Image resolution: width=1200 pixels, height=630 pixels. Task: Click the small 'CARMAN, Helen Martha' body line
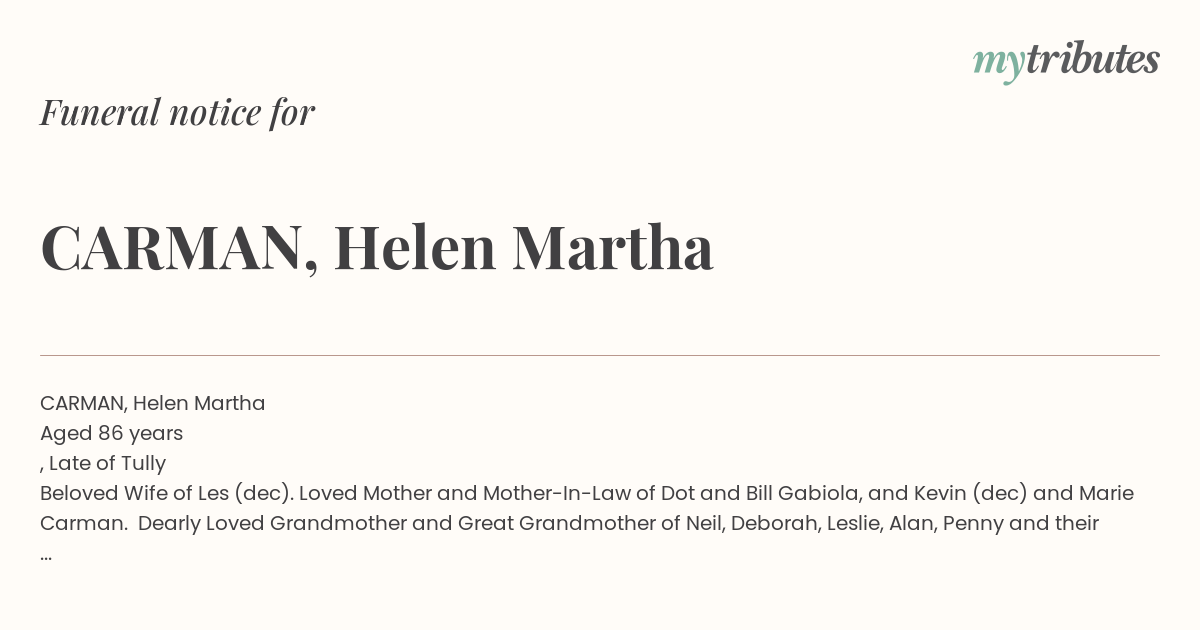[152, 404]
